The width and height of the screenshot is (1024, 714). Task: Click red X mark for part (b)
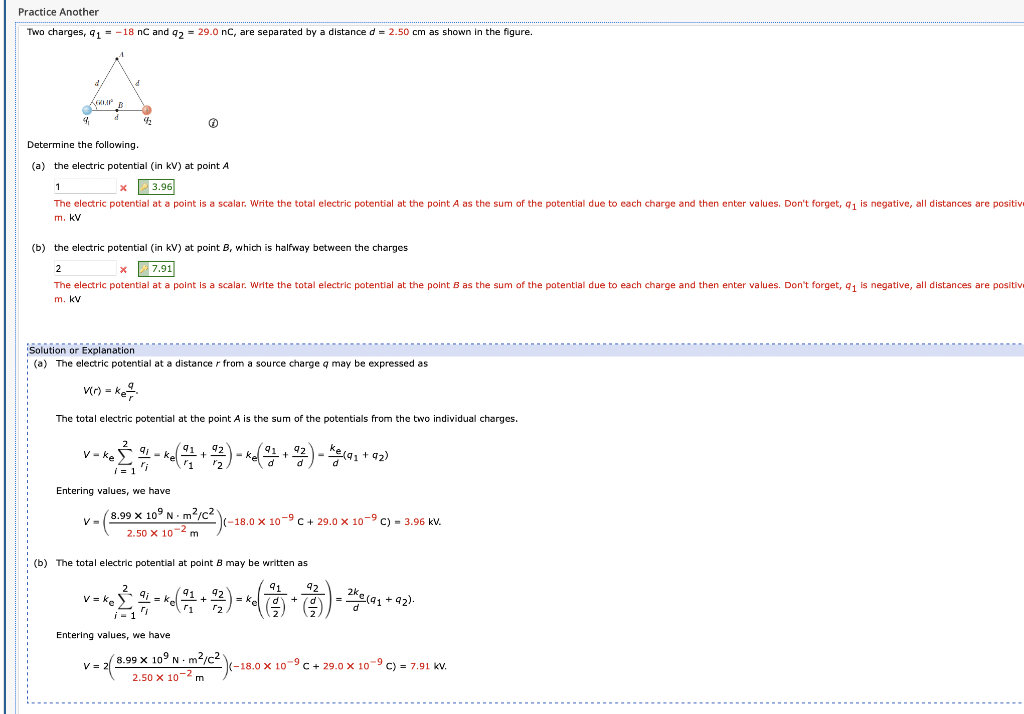click(x=123, y=269)
